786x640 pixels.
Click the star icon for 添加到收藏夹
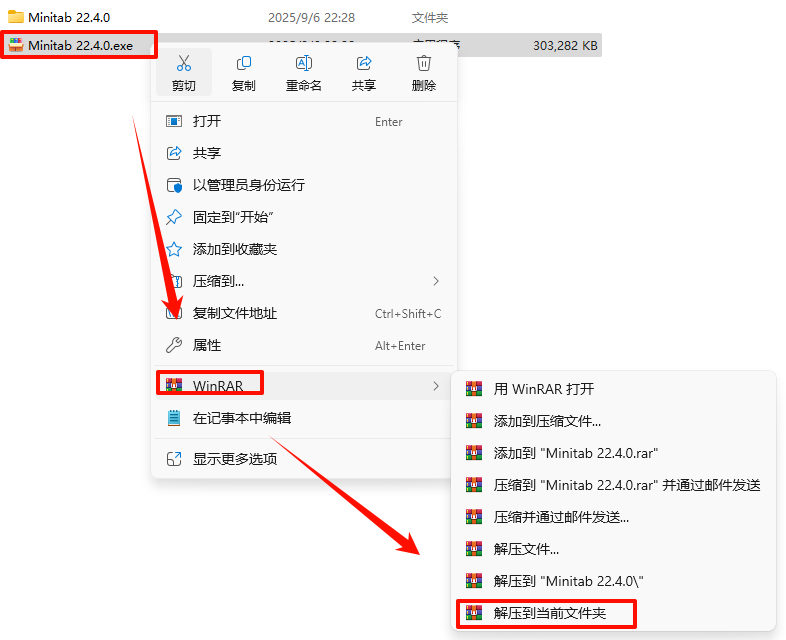[x=174, y=249]
